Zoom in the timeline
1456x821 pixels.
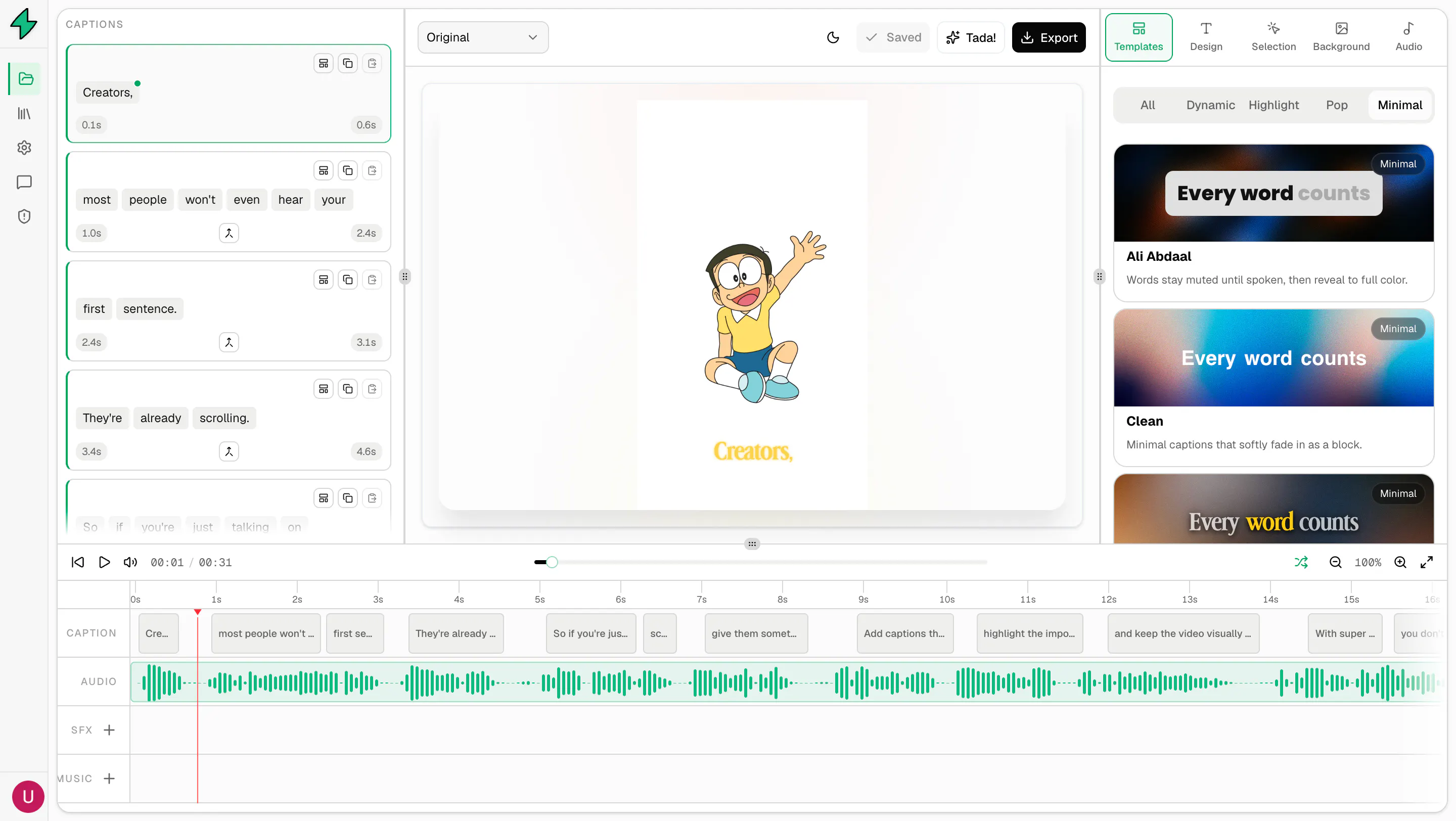coord(1400,562)
